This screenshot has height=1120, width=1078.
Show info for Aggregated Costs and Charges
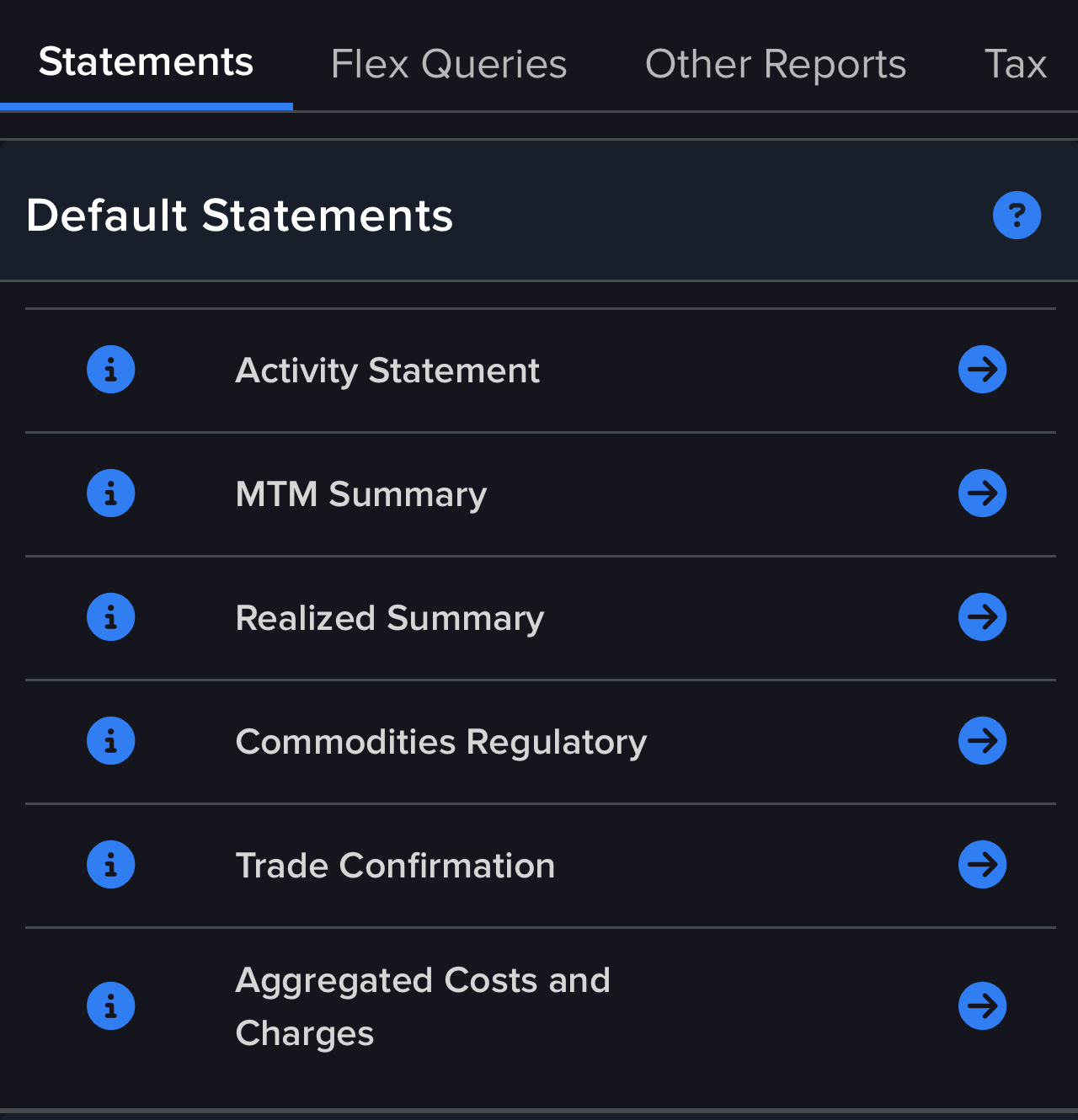(111, 1005)
